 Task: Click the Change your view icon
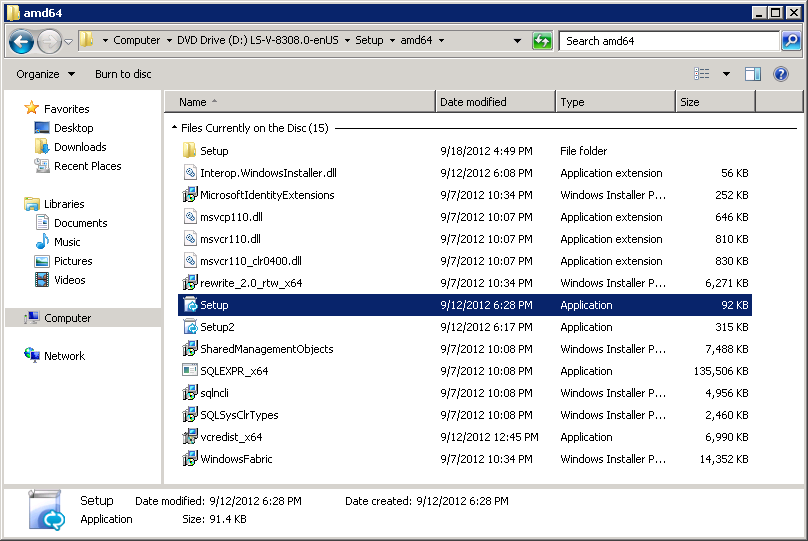702,74
